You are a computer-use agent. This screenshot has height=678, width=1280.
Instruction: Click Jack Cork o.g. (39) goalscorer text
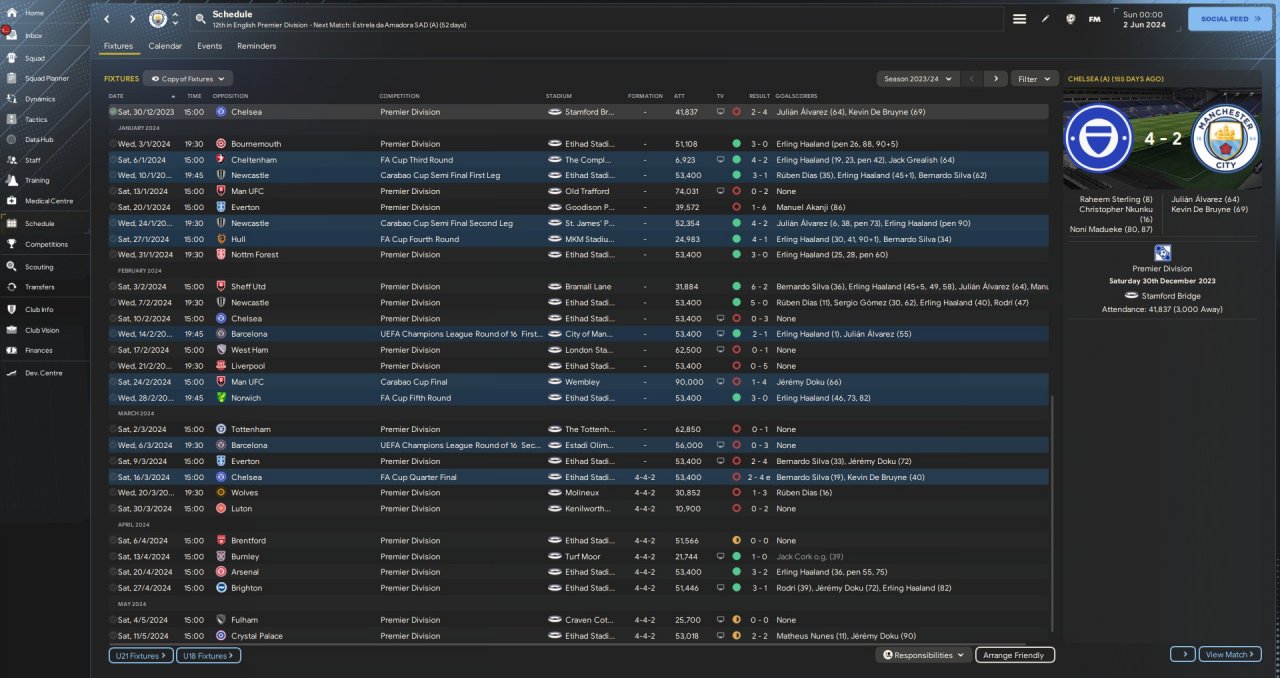[810, 556]
